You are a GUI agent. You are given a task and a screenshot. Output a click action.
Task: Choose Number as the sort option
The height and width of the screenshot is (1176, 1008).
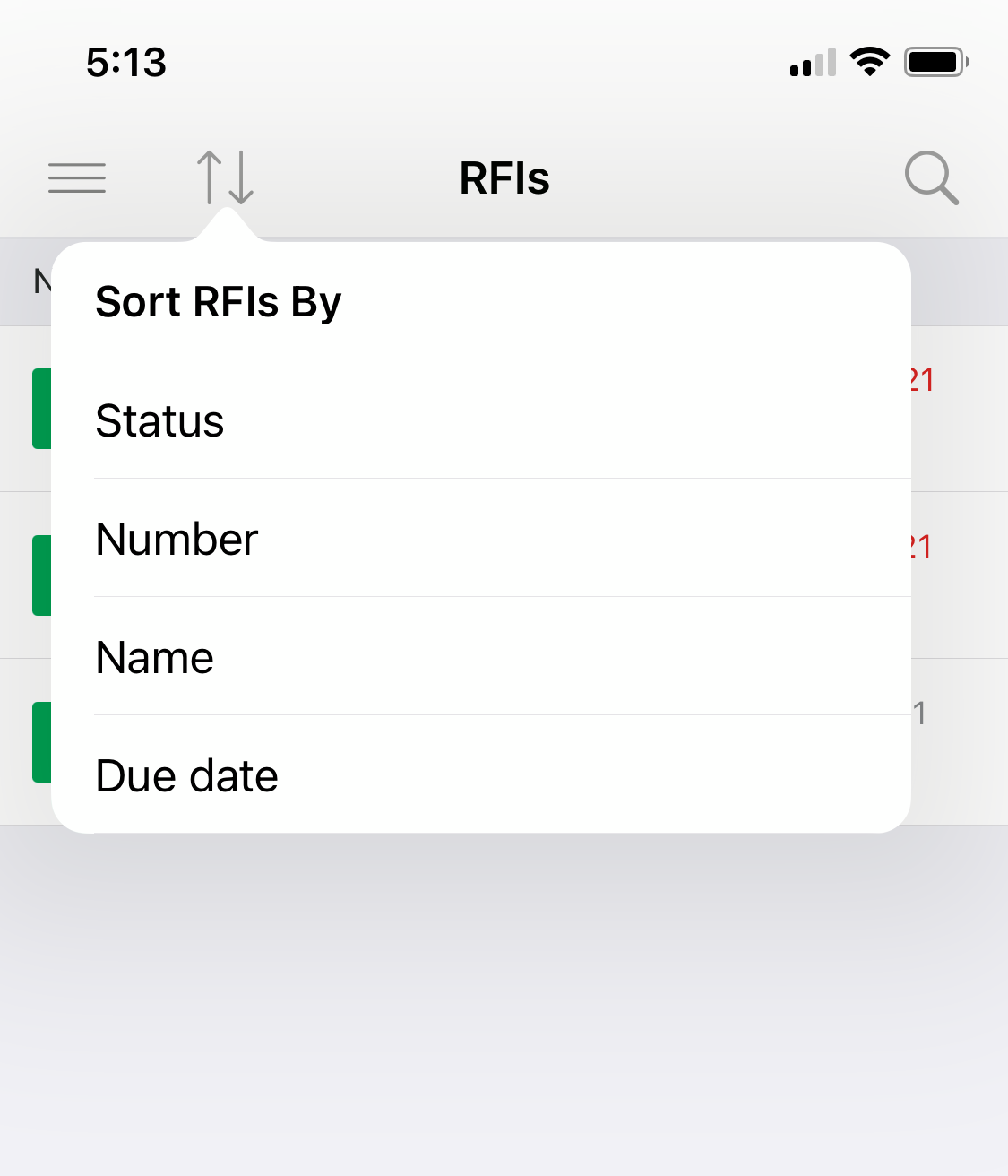(177, 539)
